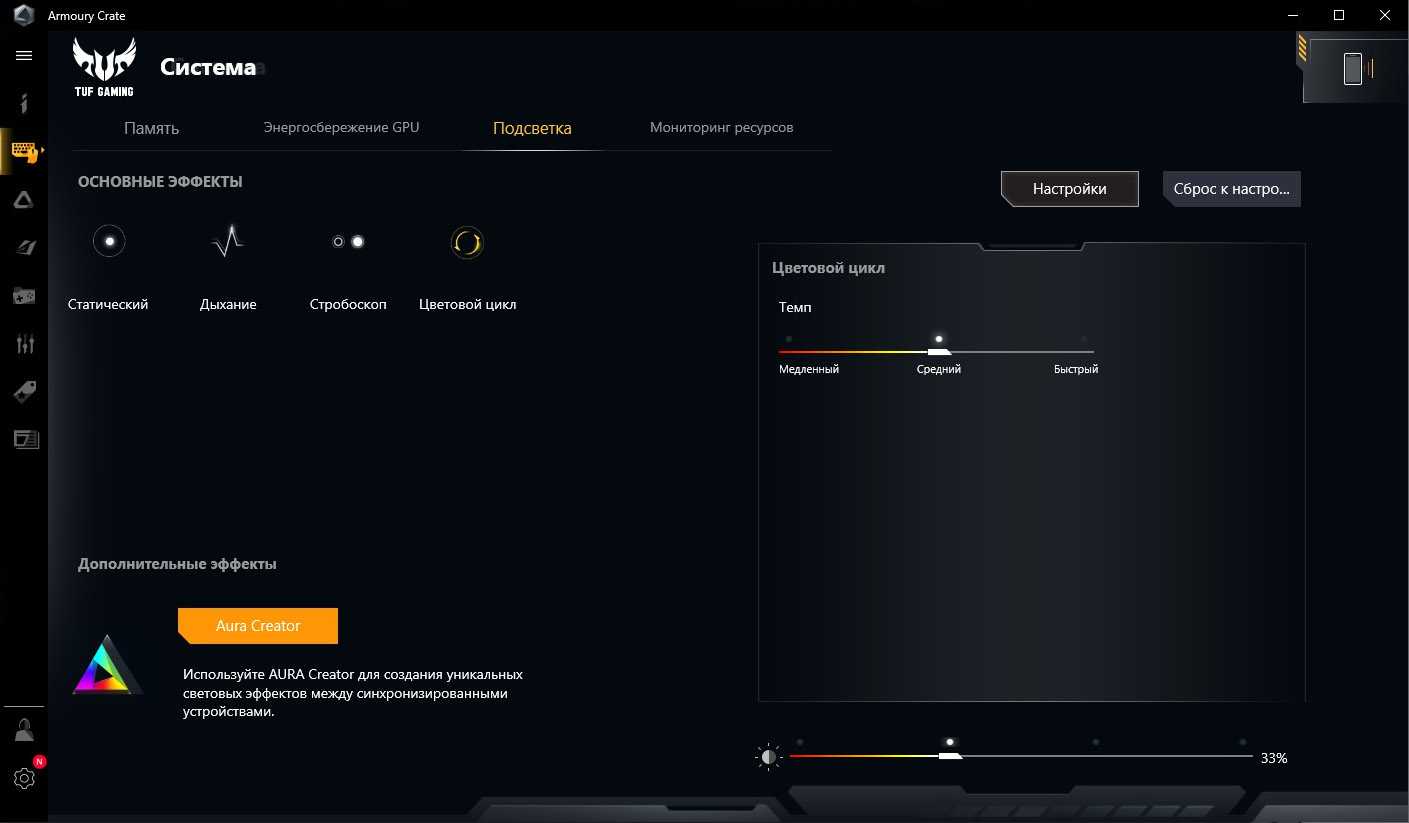Image resolution: width=1409 pixels, height=823 pixels.
Task: Open the game library controller icon
Action: click(24, 296)
